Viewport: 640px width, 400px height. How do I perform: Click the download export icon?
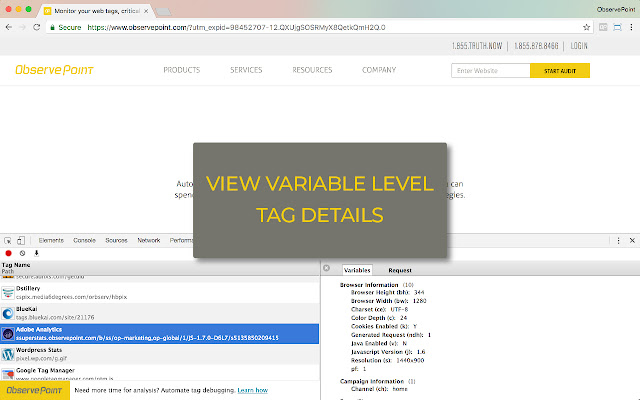[x=36, y=253]
